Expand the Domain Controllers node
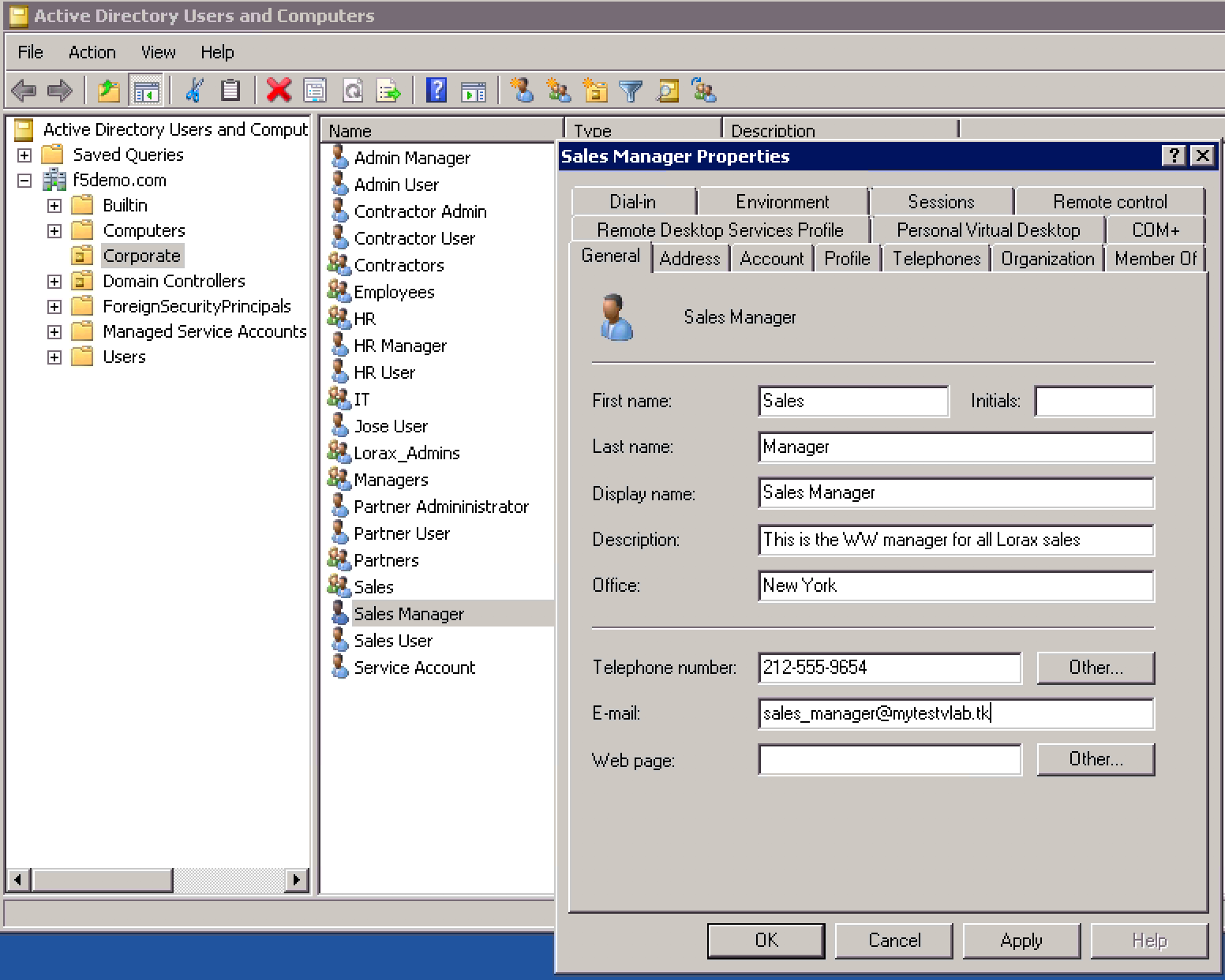 pyautogui.click(x=54, y=281)
